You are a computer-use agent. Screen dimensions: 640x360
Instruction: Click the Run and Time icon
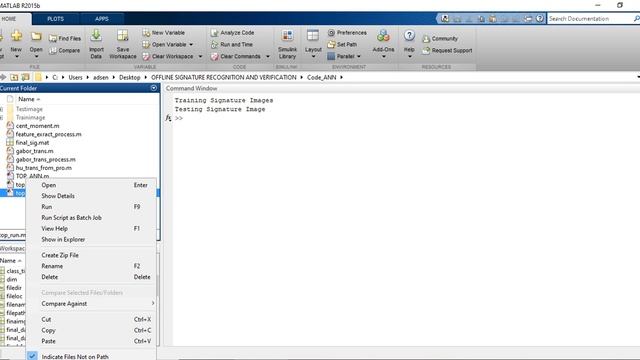[214, 44]
